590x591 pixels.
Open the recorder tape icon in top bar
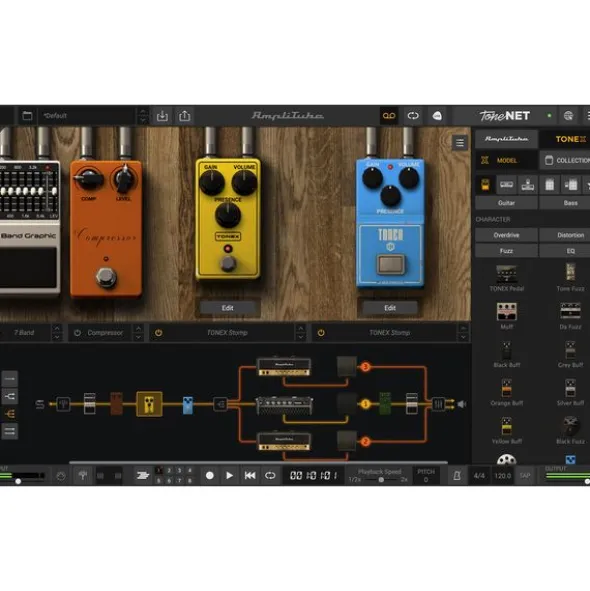point(389,116)
